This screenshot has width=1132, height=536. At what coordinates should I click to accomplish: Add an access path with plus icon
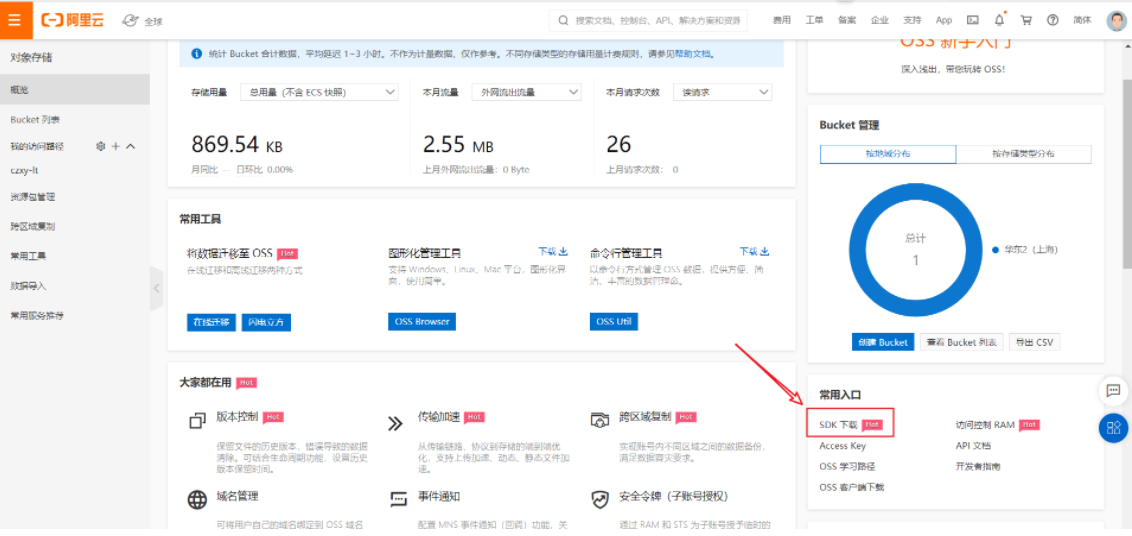pyautogui.click(x=116, y=146)
